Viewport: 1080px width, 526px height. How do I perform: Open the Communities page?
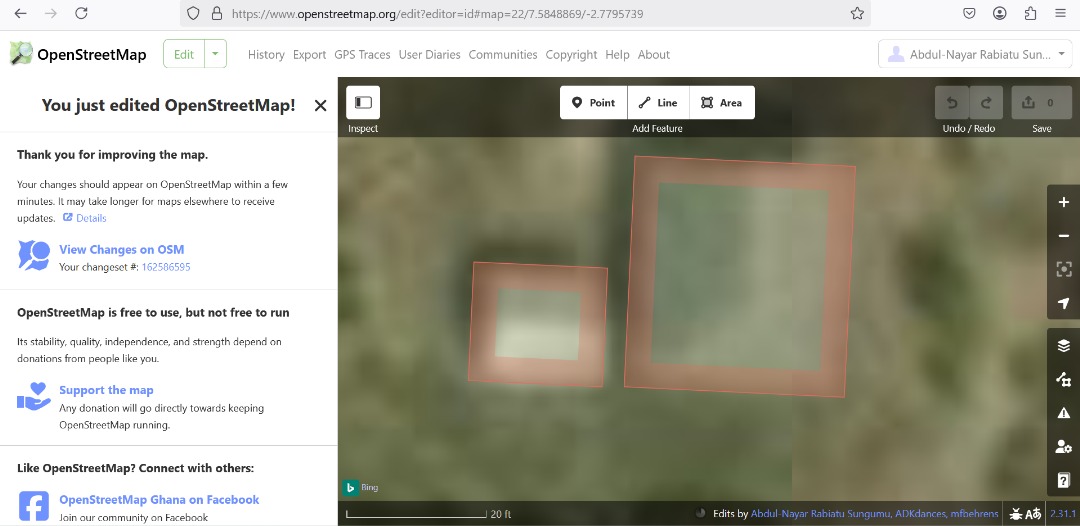(503, 54)
